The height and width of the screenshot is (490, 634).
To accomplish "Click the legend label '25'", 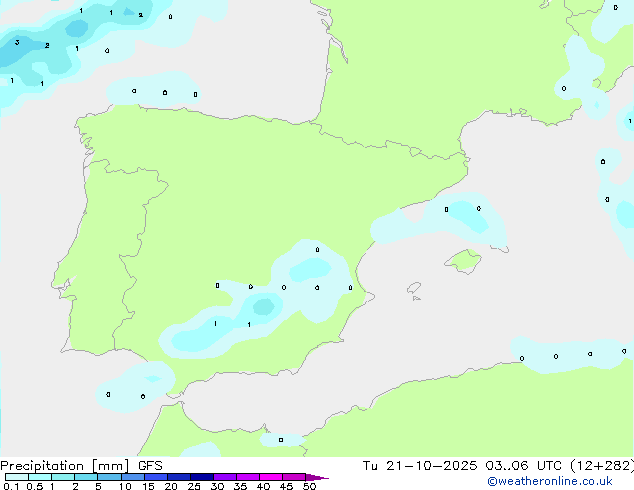I will [194, 486].
